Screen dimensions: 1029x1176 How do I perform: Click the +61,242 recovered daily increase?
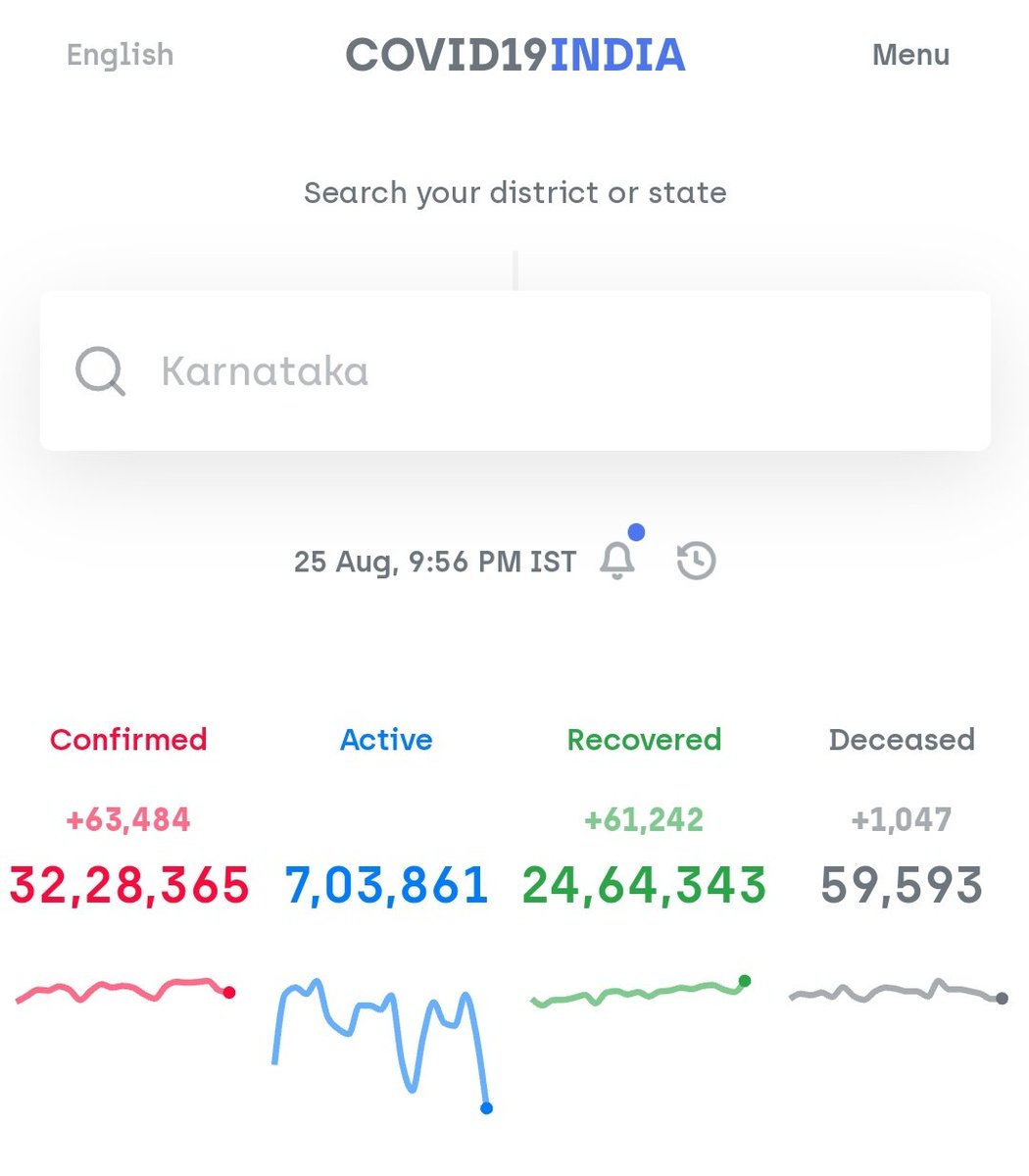click(644, 819)
